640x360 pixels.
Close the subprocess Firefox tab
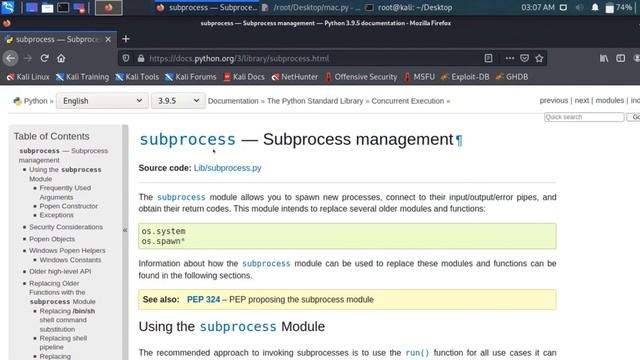point(108,39)
